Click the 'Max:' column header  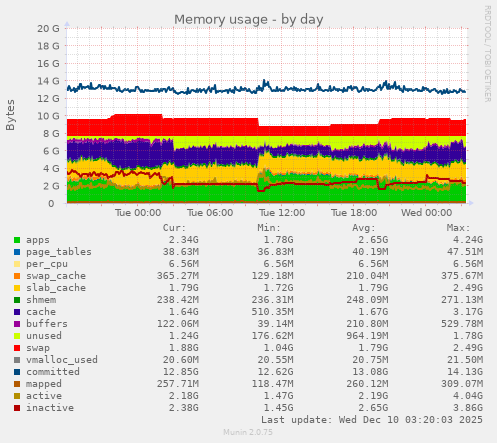[x=458, y=228]
